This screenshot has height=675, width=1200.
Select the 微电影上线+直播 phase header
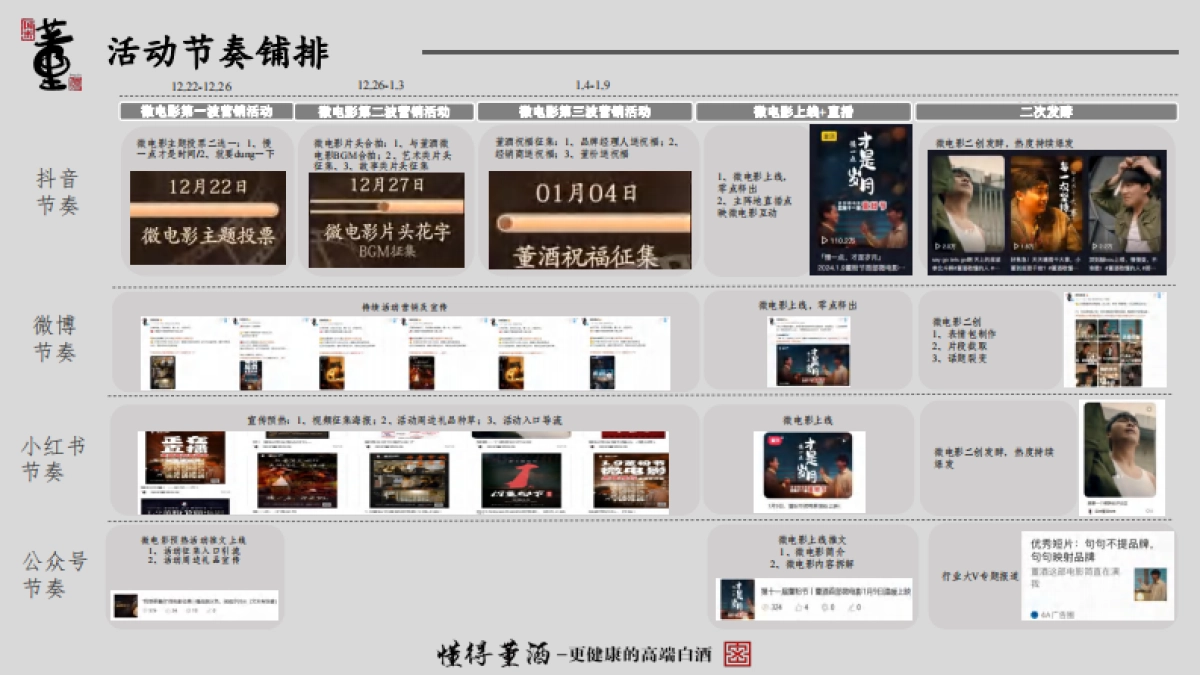click(803, 111)
